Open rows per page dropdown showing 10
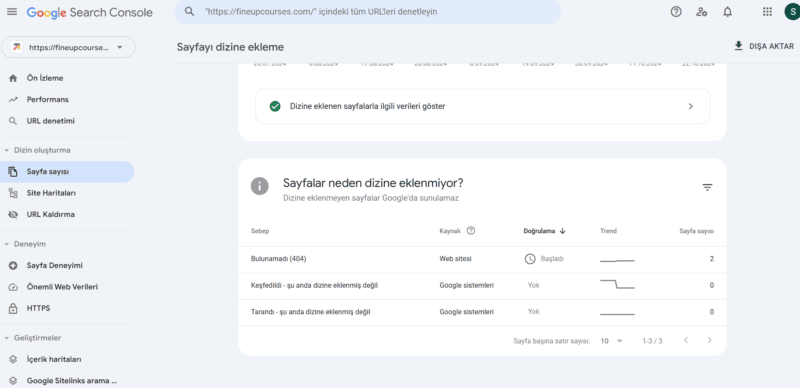The height and width of the screenshot is (388, 800). pyautogui.click(x=612, y=341)
